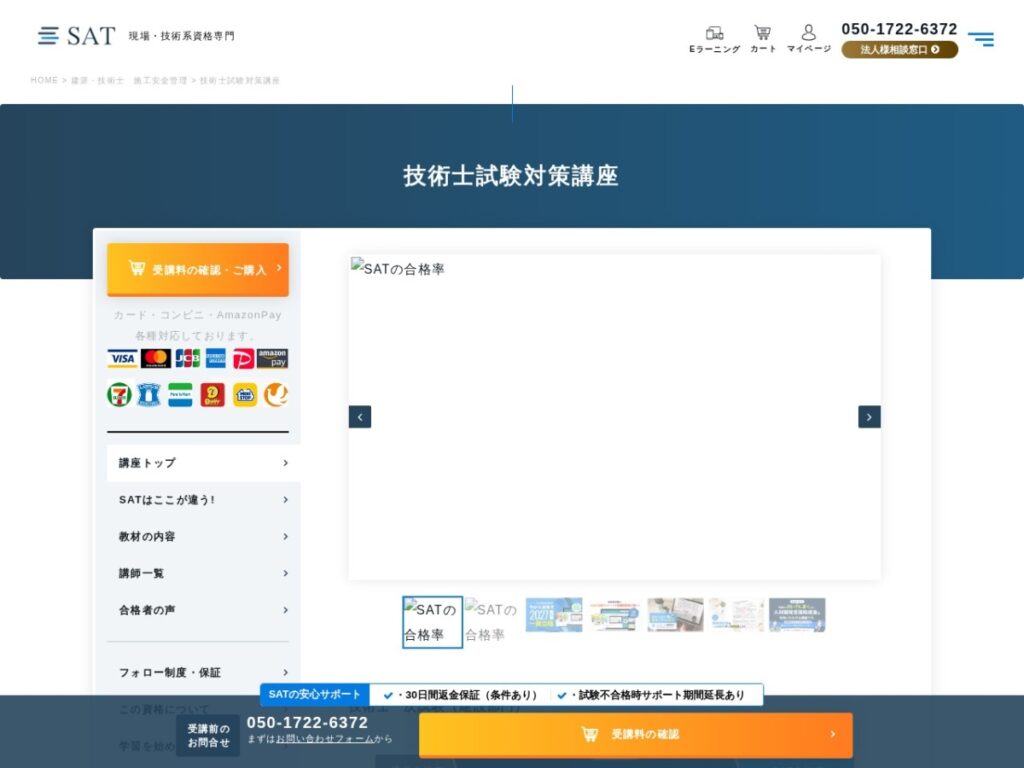1024x768 pixels.
Task: Click the SAT logo
Action: click(x=76, y=35)
